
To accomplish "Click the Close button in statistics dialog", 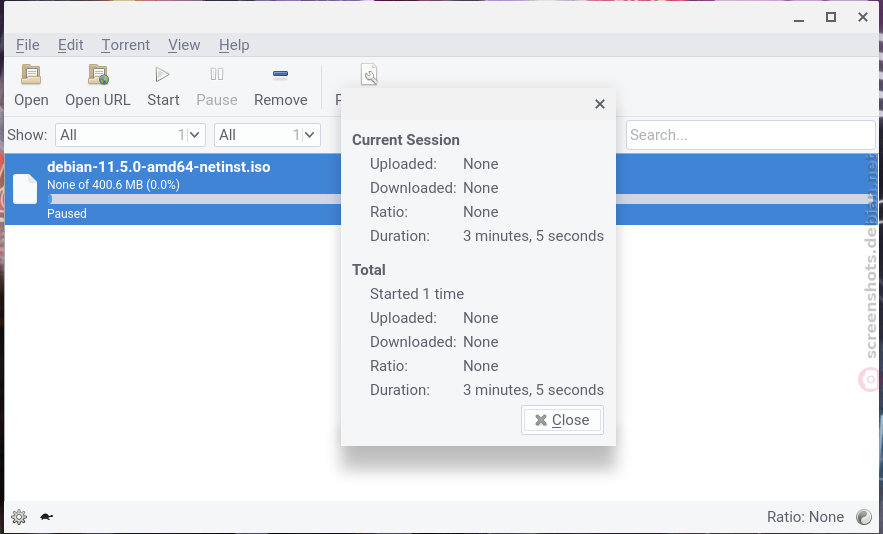I will (x=562, y=420).
